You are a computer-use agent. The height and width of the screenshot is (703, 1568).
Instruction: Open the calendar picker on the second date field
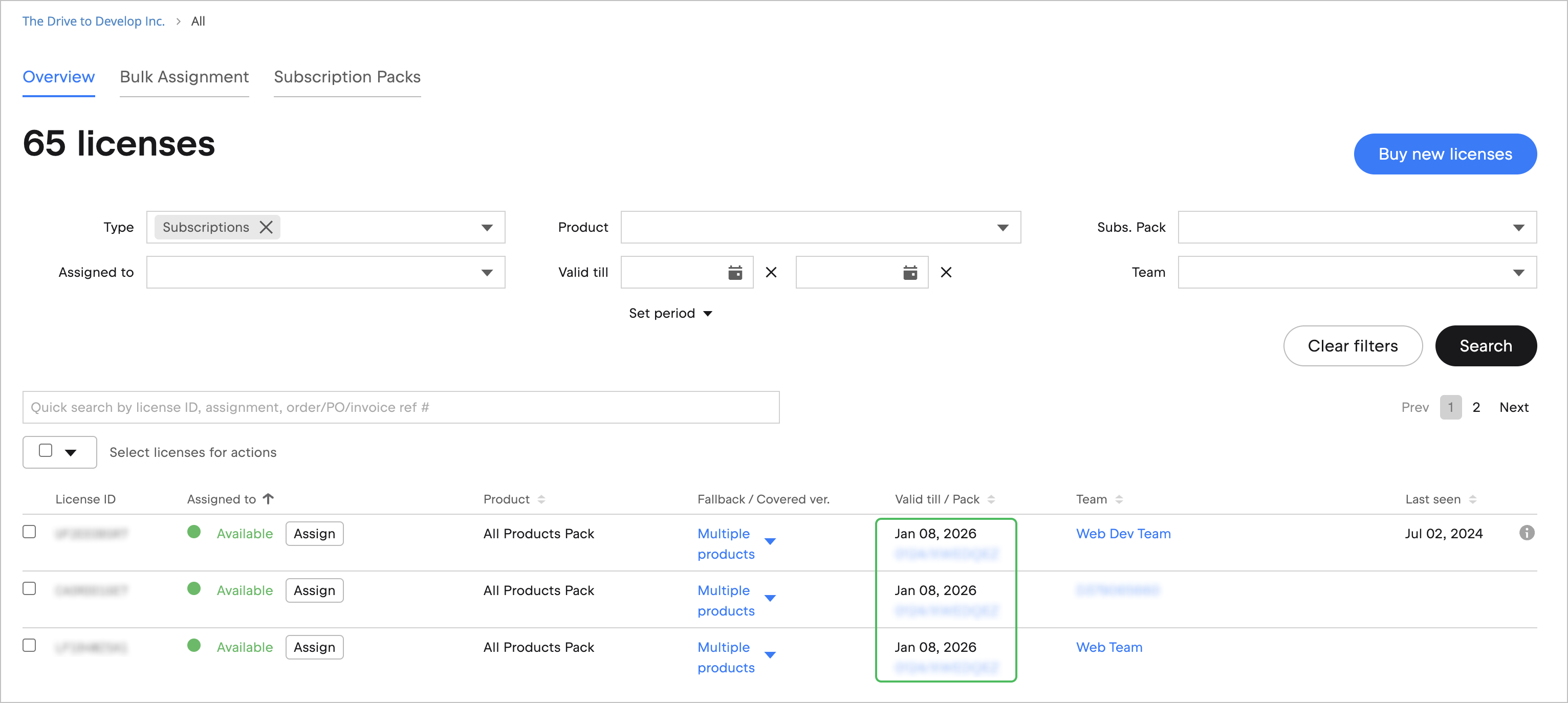click(909, 272)
